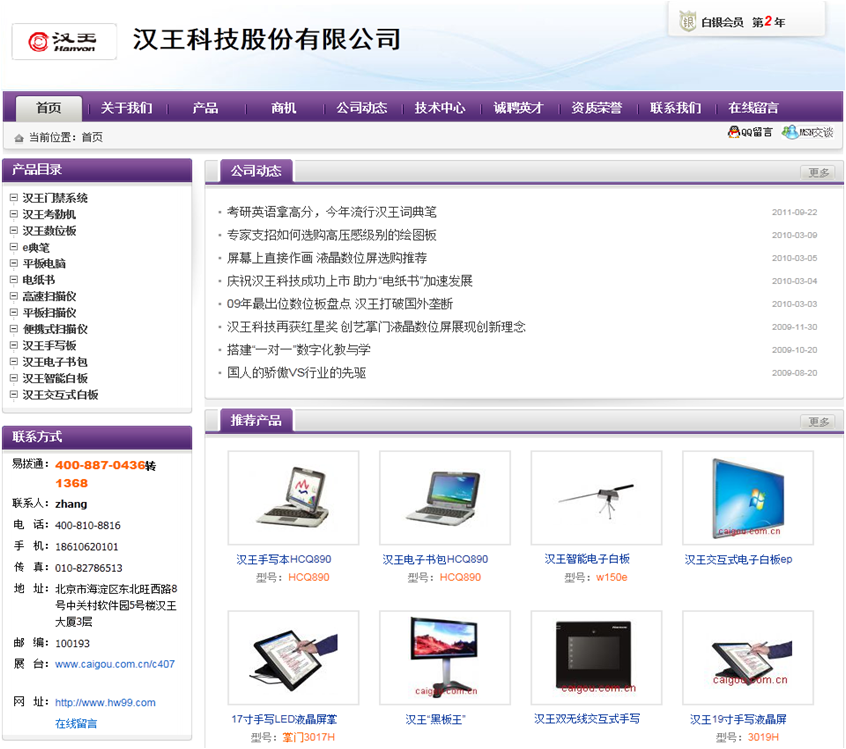This screenshot has width=846, height=749.
Task: Open QQ留言 chat icon
Action: click(x=750, y=132)
